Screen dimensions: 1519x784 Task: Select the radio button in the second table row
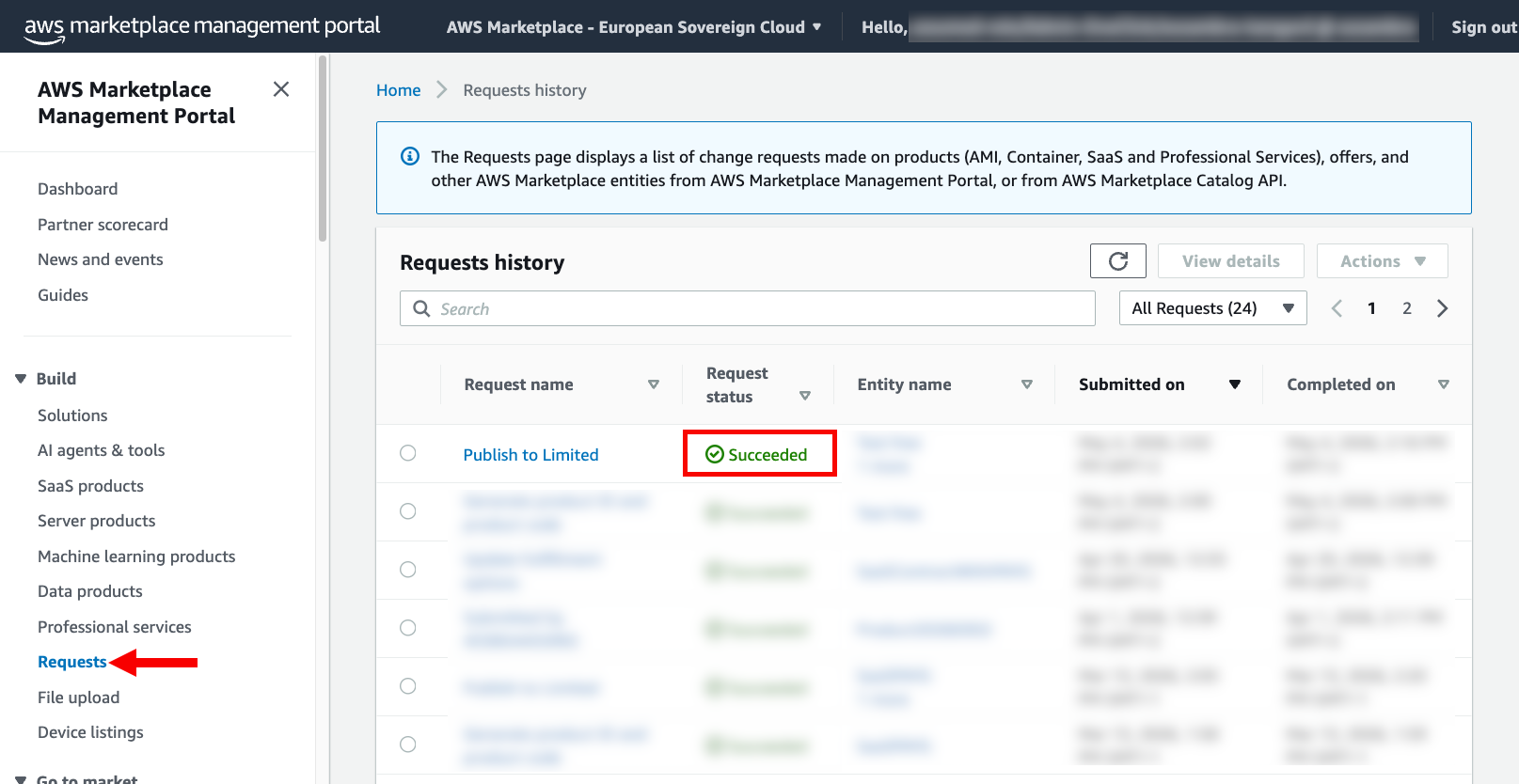coord(408,511)
